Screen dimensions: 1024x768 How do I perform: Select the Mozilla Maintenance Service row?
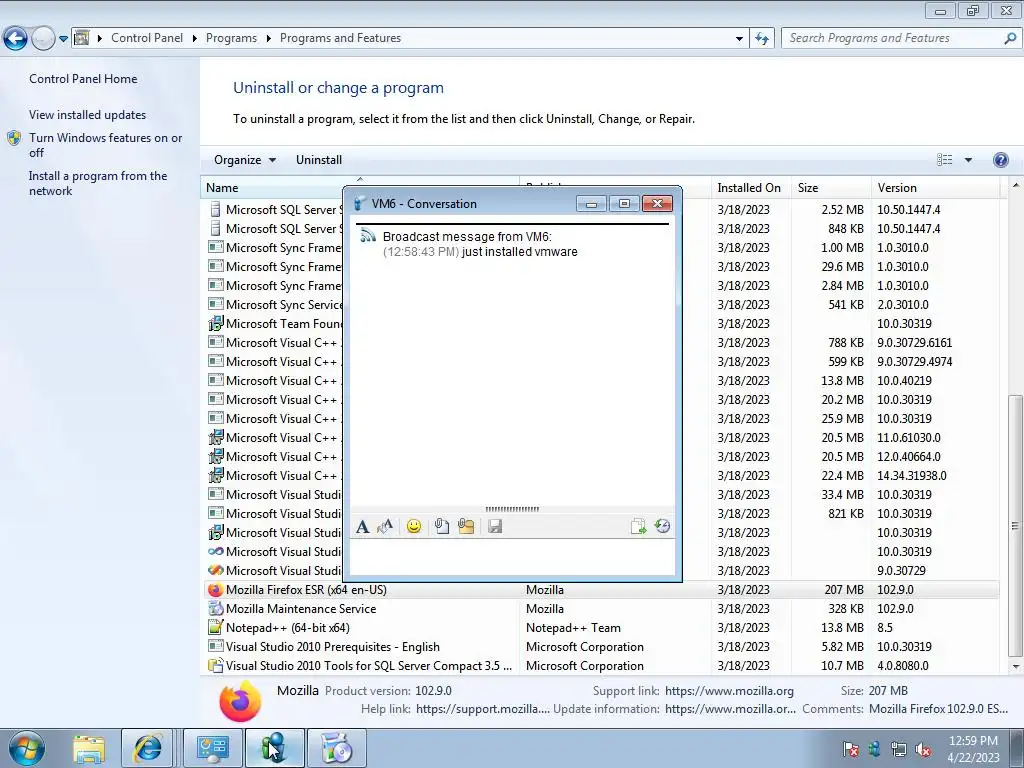tap(601, 609)
